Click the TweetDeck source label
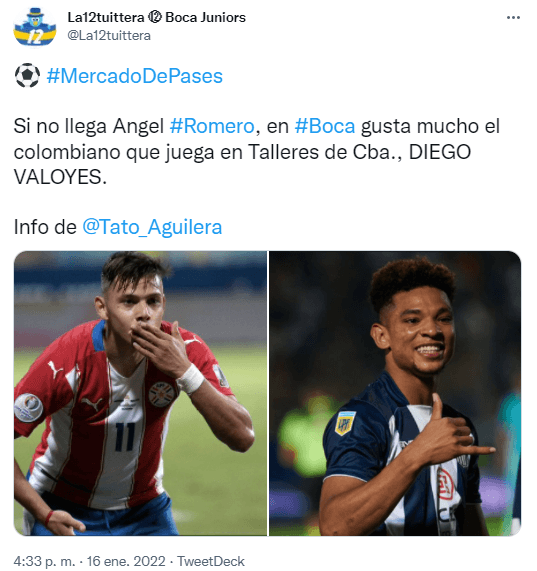 (211, 561)
